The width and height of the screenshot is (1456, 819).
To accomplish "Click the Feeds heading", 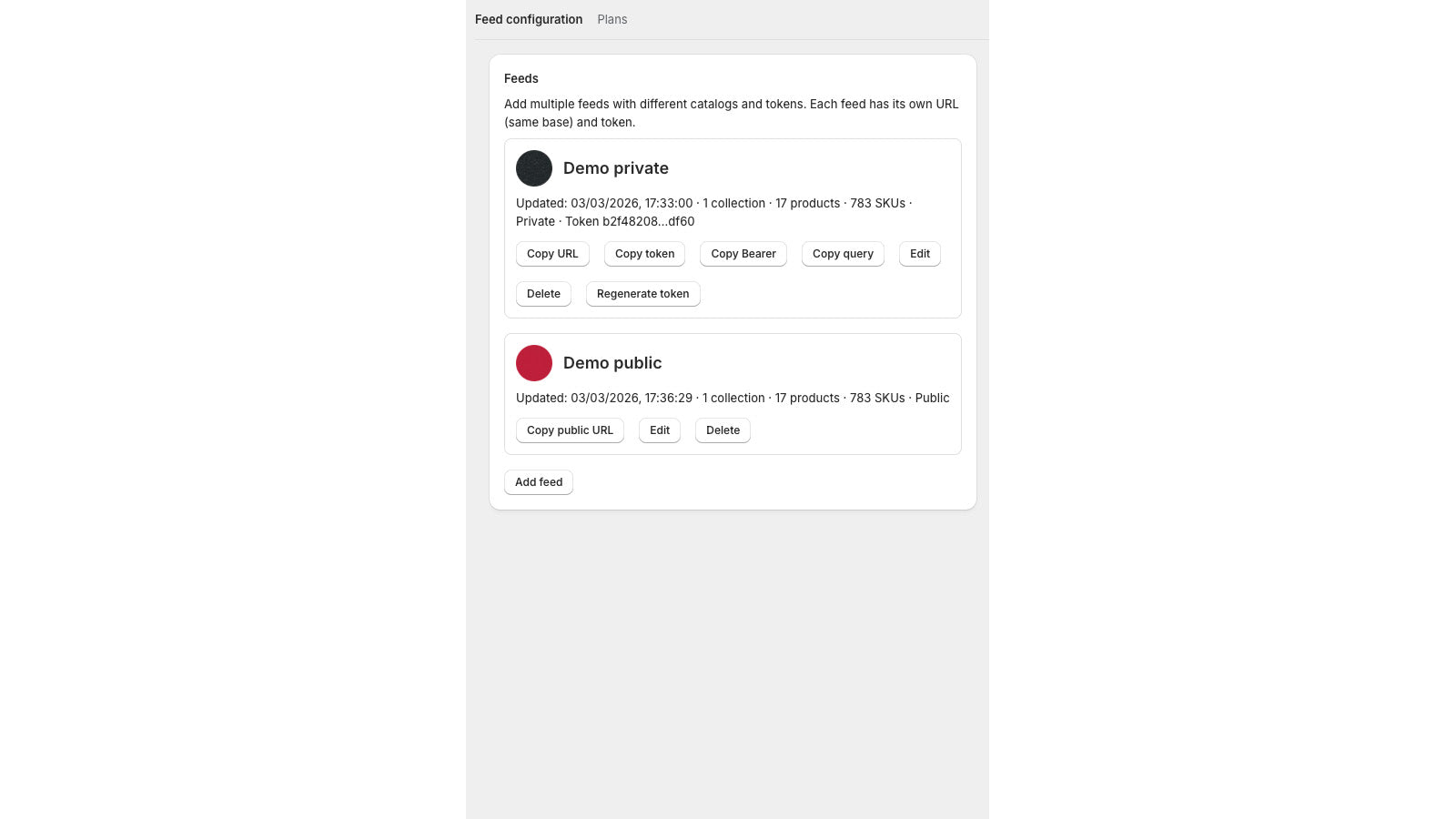I will [521, 78].
